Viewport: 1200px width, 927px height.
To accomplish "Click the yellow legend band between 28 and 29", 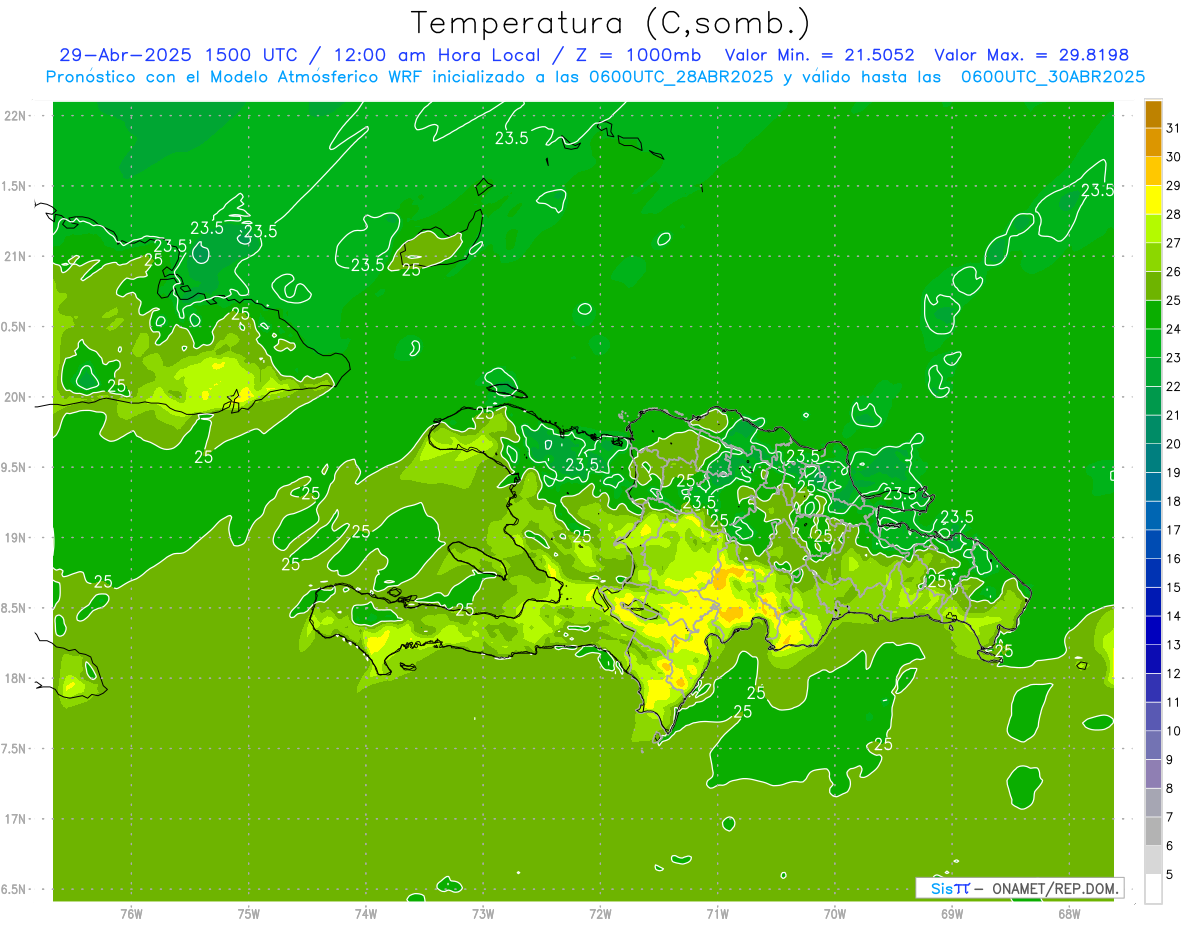I will (1153, 199).
